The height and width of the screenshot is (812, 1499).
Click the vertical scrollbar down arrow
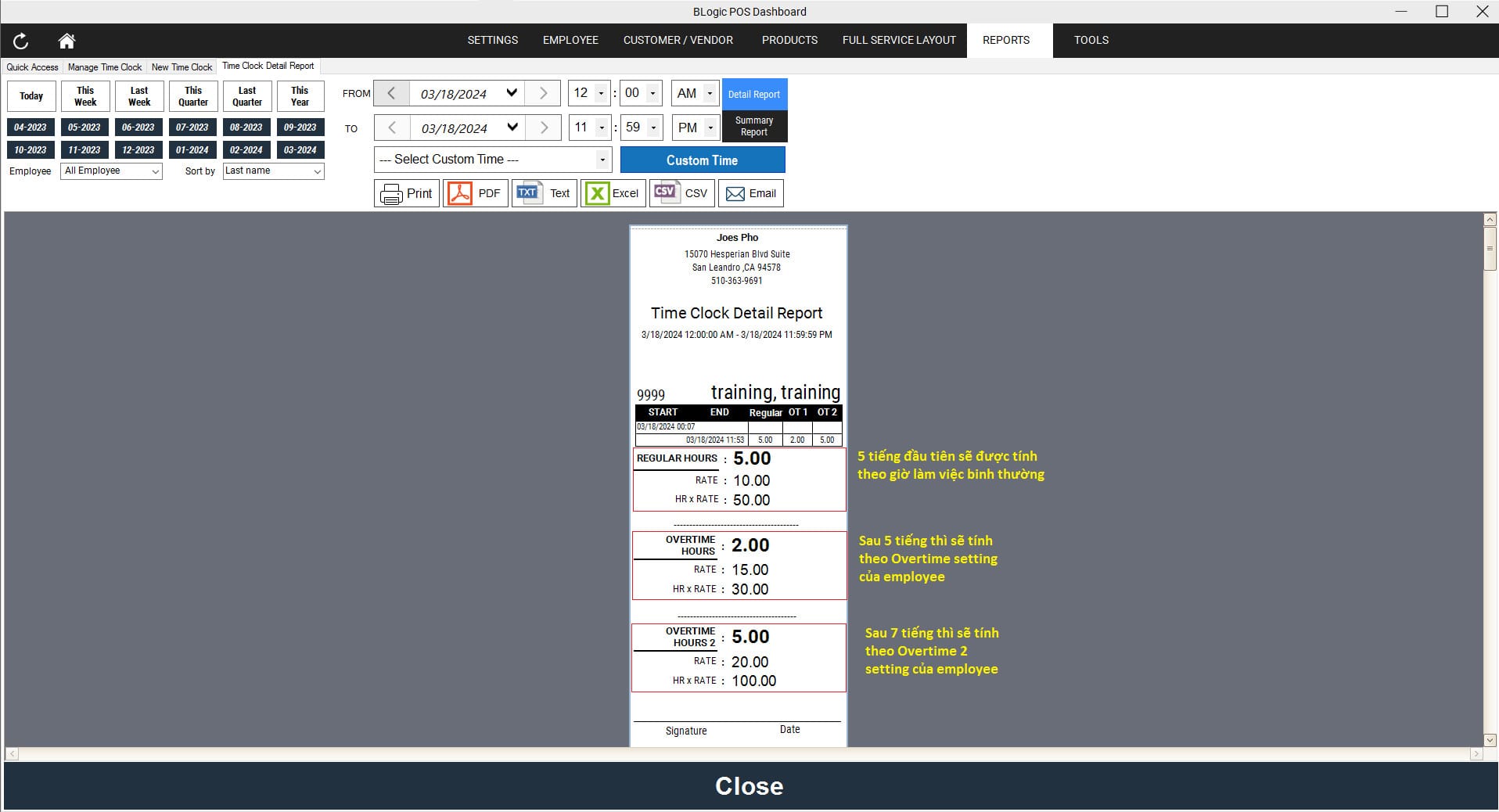[1490, 739]
